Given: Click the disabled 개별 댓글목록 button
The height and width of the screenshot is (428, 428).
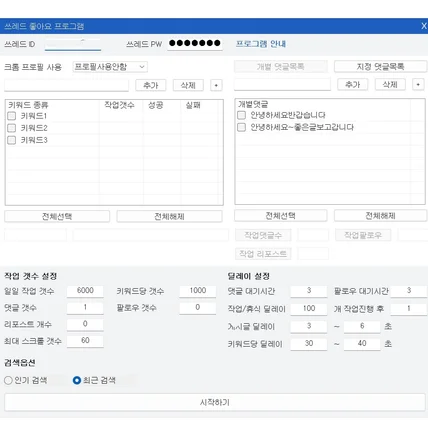Looking at the screenshot, I should 280,67.
